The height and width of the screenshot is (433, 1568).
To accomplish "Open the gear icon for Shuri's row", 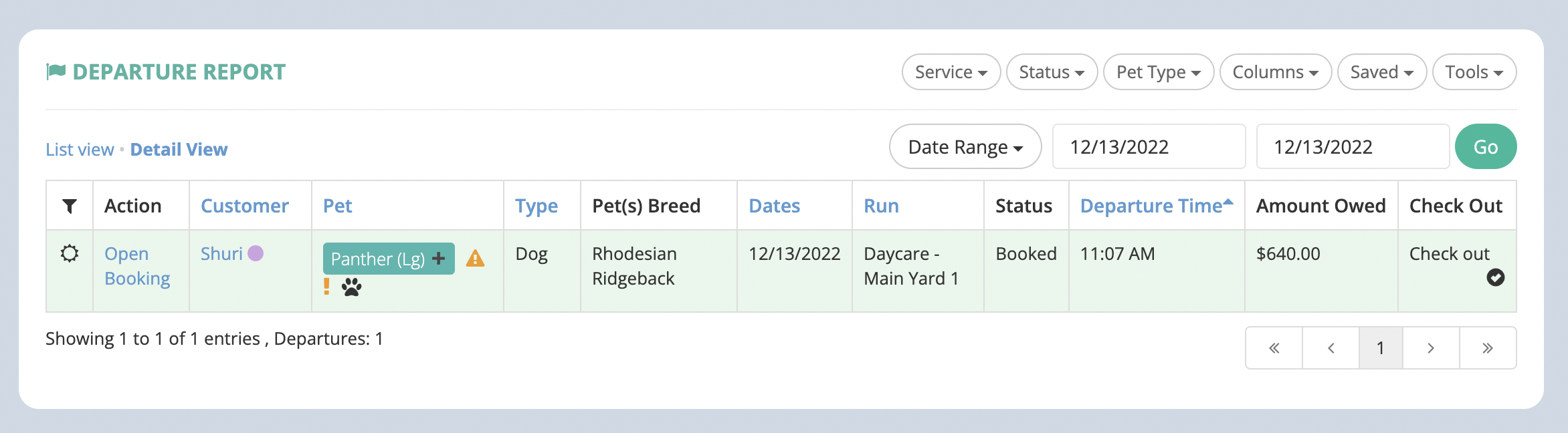I will [x=70, y=254].
